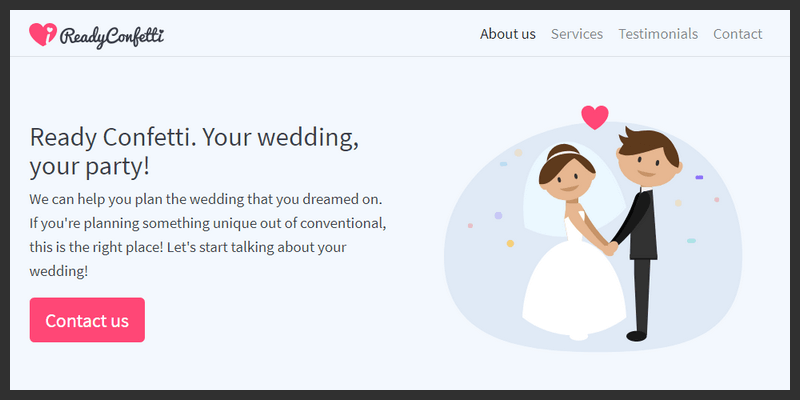
Task: Click the groom's black shoes
Action: [637, 335]
